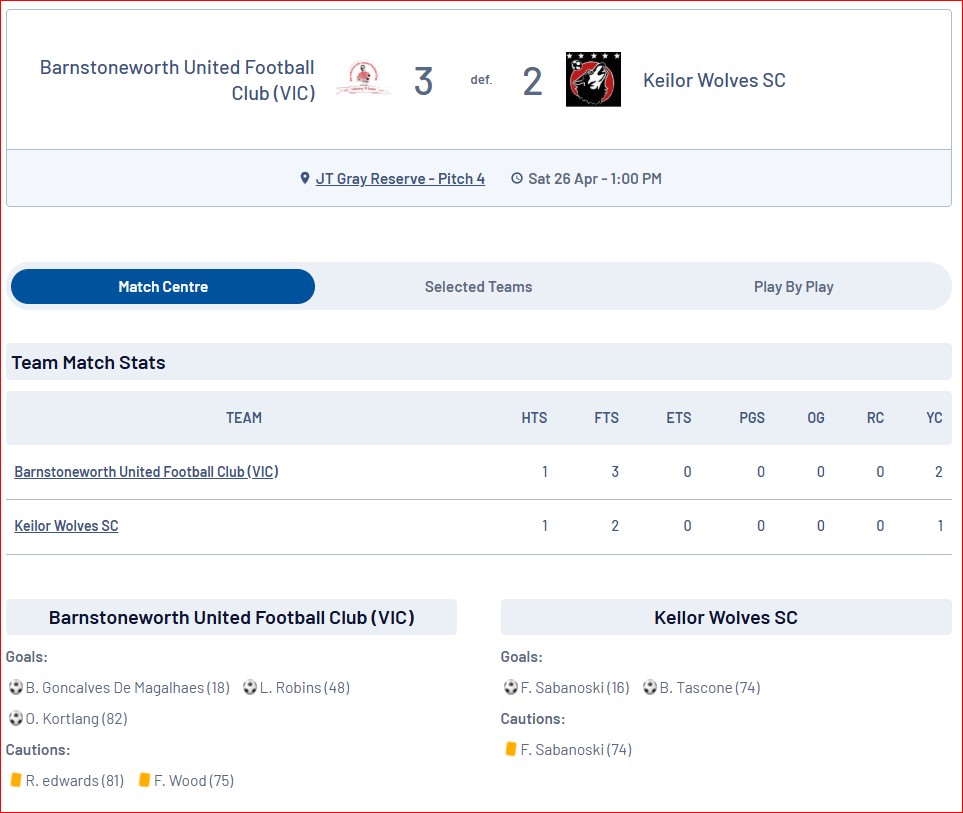Click the clock icon beside match time
The image size is (963, 813).
(x=517, y=179)
